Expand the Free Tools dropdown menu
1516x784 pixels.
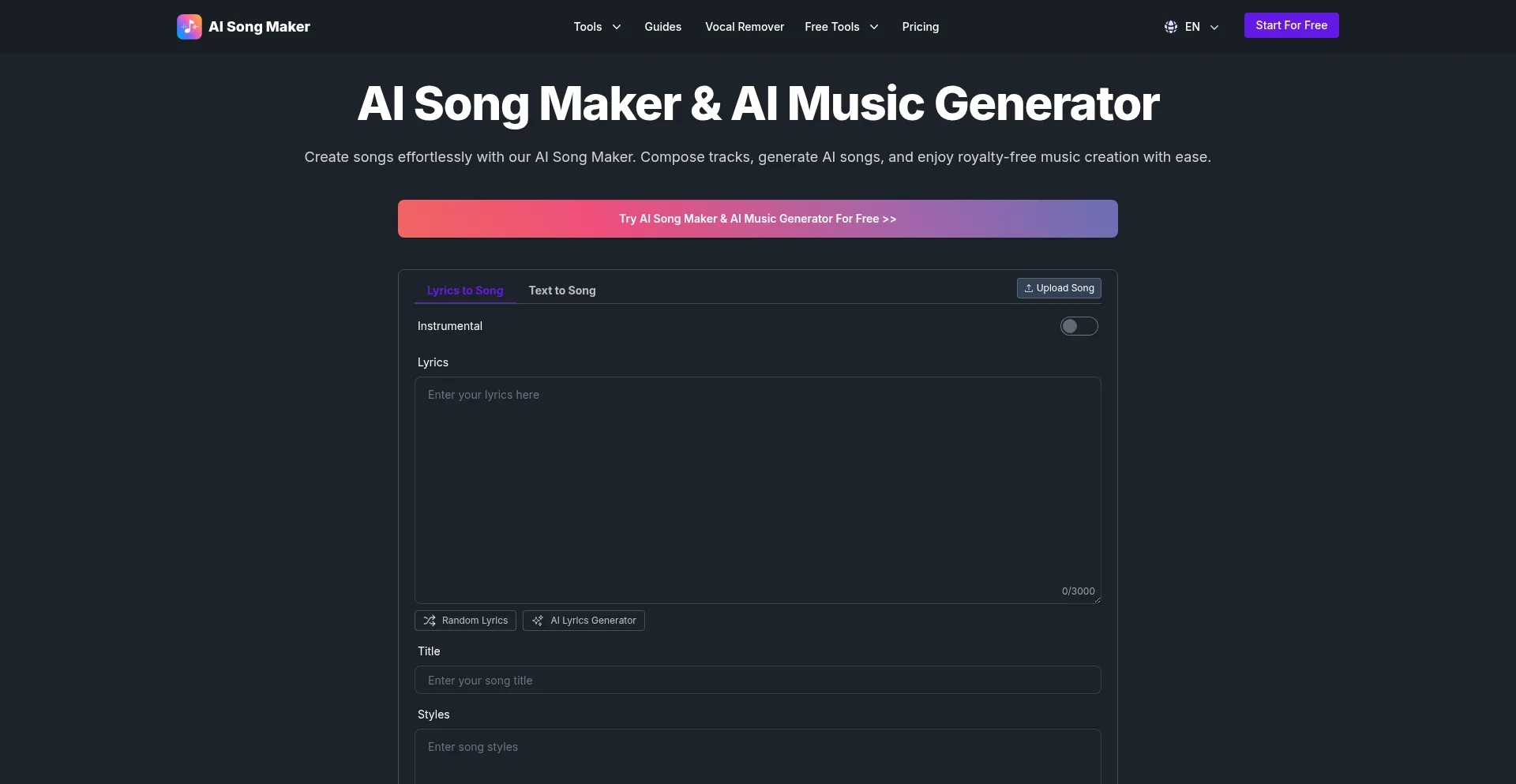click(x=842, y=27)
